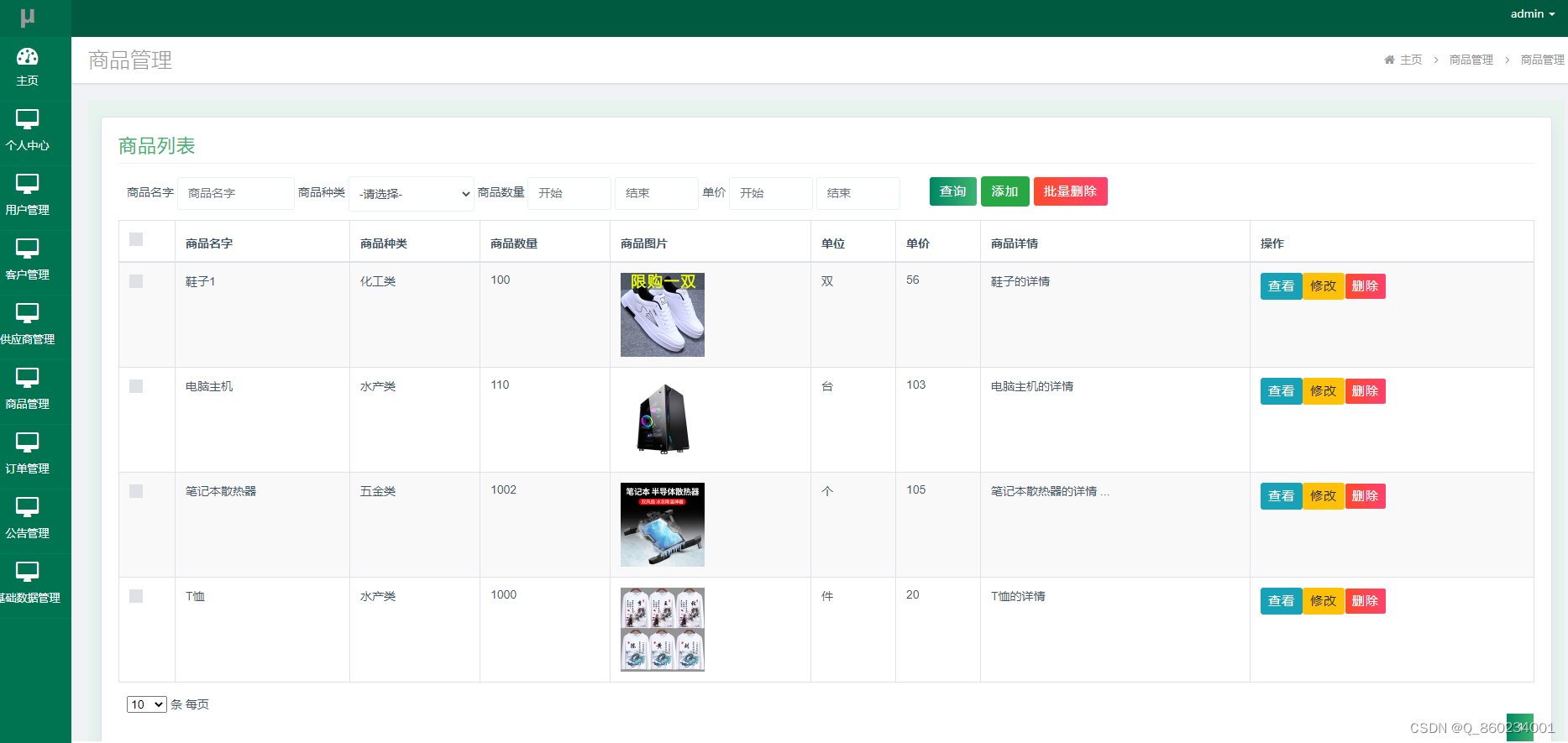Click 修改 for 鞋子1 row
The width and height of the screenshot is (1568, 743).
coord(1324,286)
